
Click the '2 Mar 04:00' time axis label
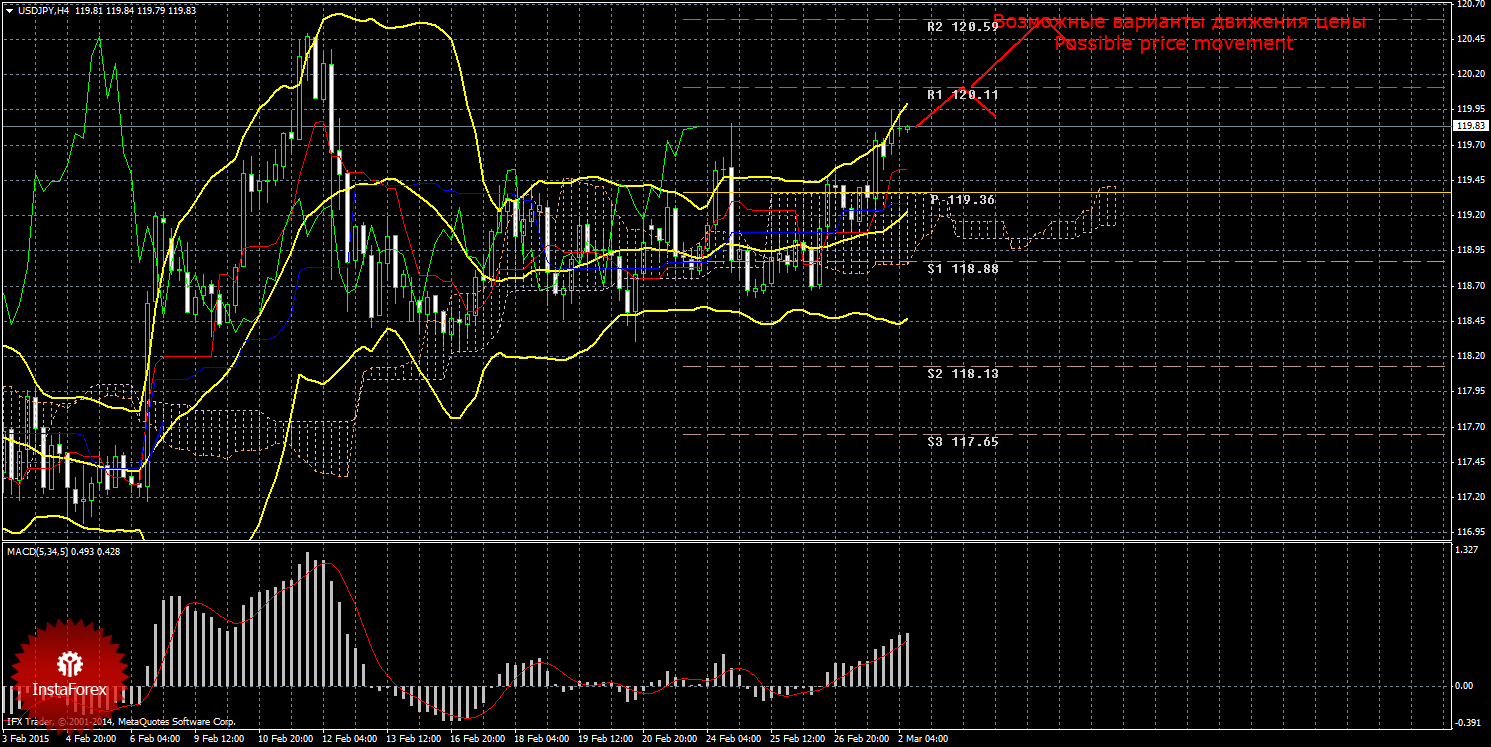922,740
